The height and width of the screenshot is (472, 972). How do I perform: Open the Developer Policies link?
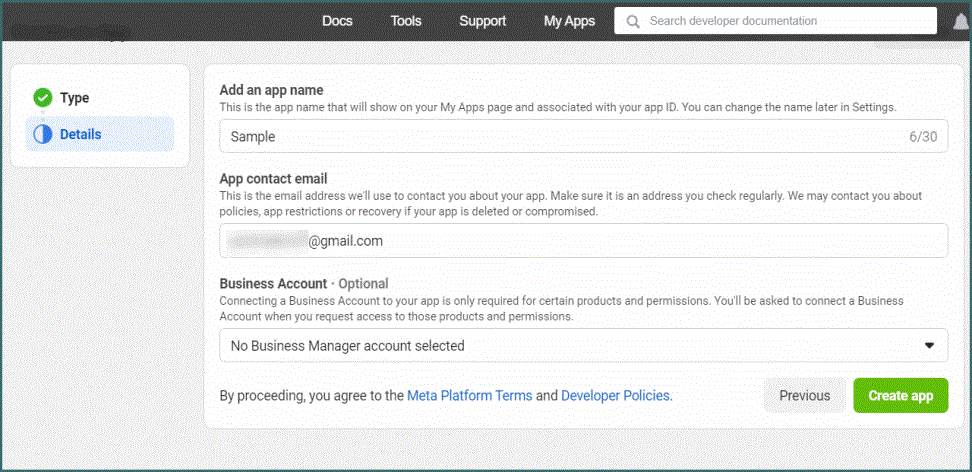[x=615, y=396]
